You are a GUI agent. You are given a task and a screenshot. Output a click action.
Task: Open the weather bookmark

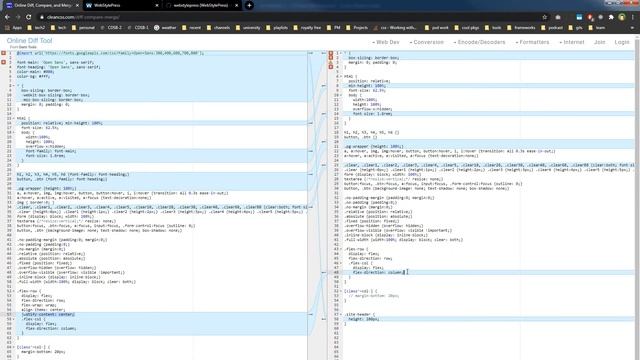click(165, 28)
